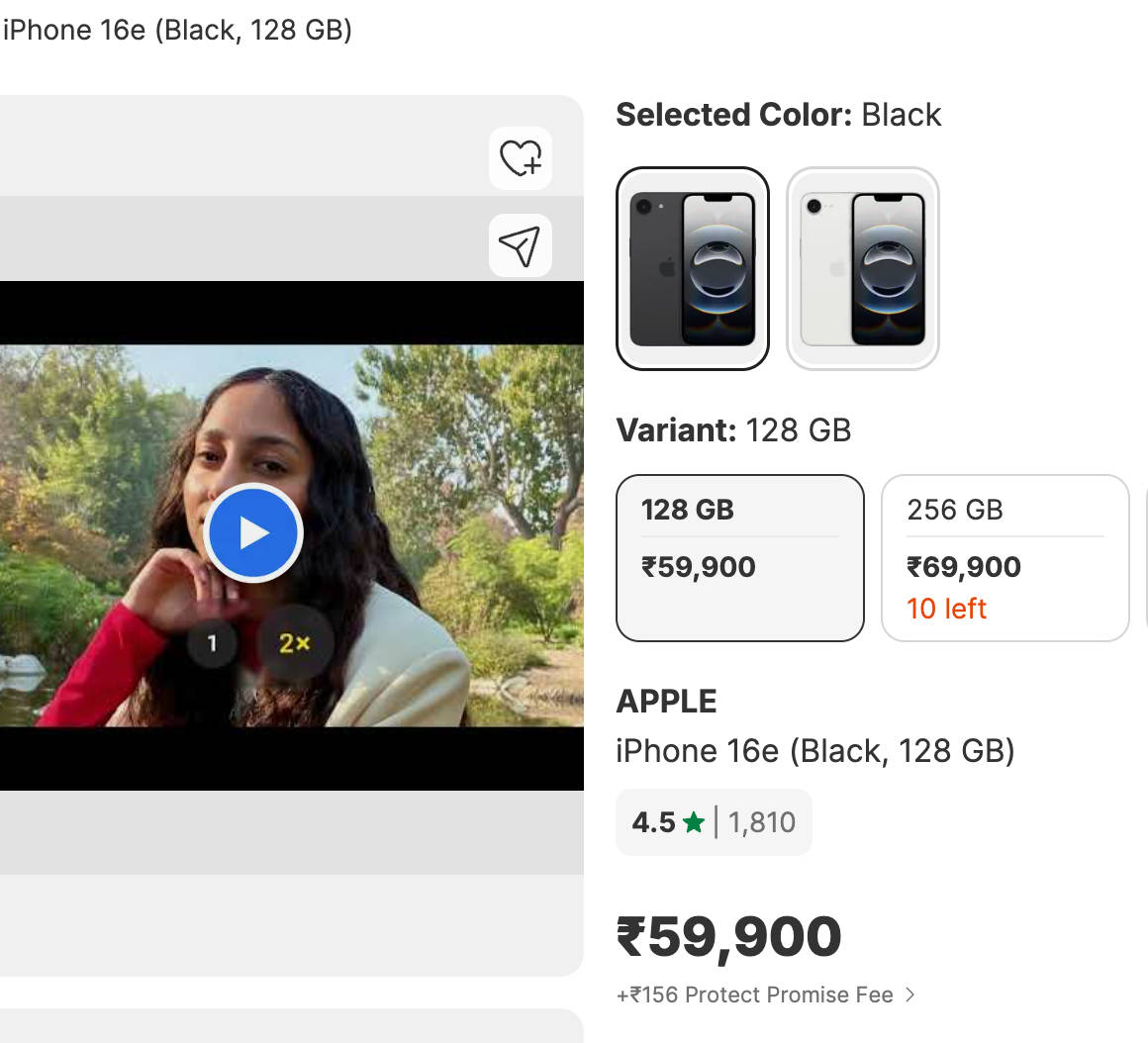Viewport: 1148px width, 1043px height.
Task: Click the page heading iPhone 16e title
Action: pyautogui.click(x=177, y=30)
